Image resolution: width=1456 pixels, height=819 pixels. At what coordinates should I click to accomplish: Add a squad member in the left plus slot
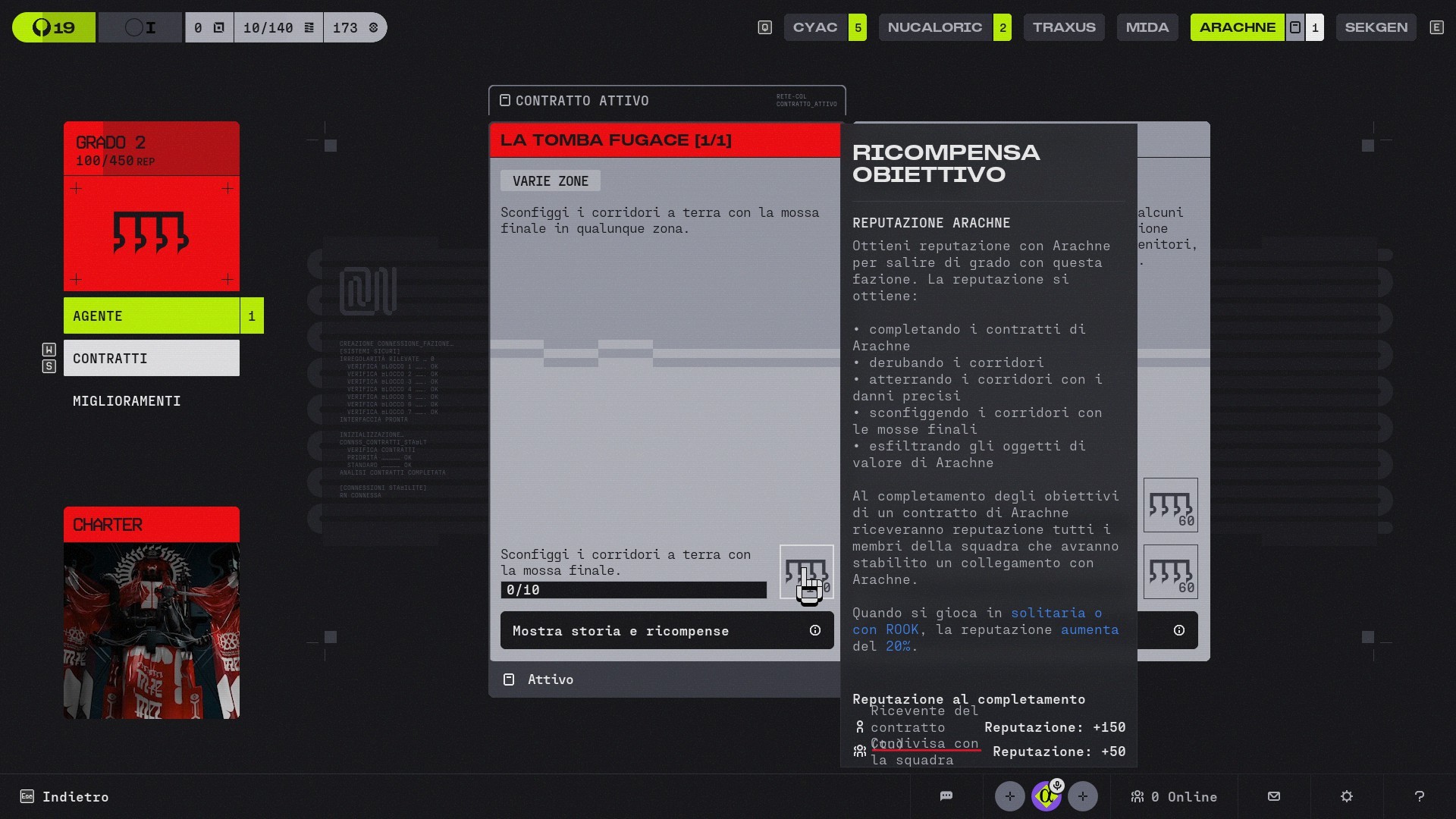click(1009, 796)
